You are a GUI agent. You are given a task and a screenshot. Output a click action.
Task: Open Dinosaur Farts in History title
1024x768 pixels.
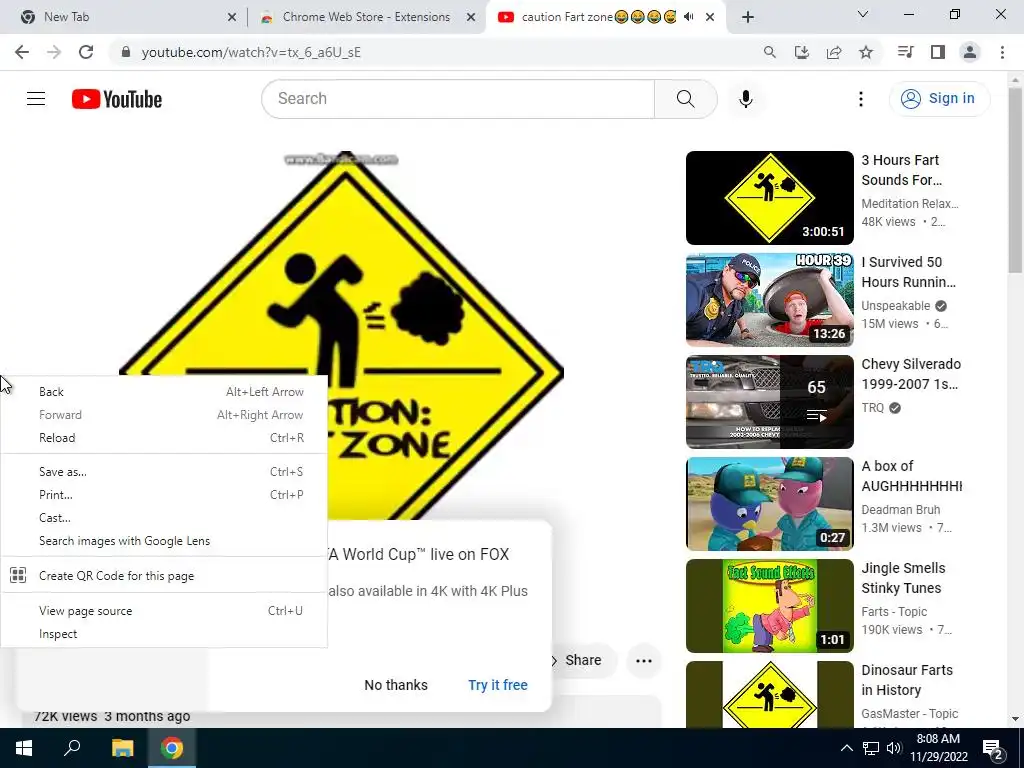coord(907,680)
